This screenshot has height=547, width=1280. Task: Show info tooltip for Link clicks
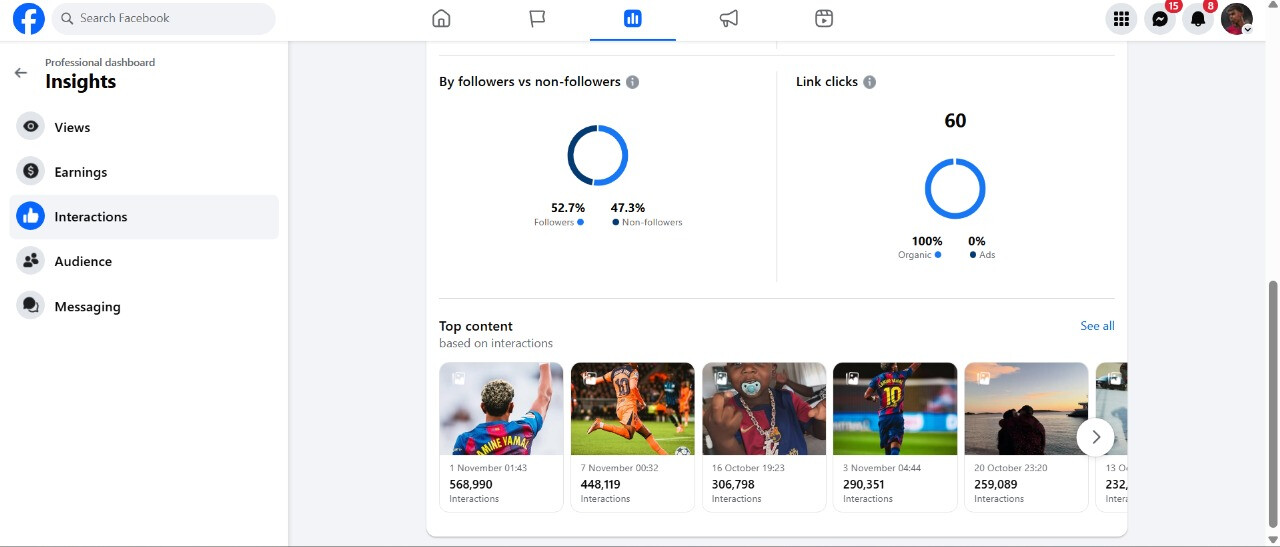(870, 82)
